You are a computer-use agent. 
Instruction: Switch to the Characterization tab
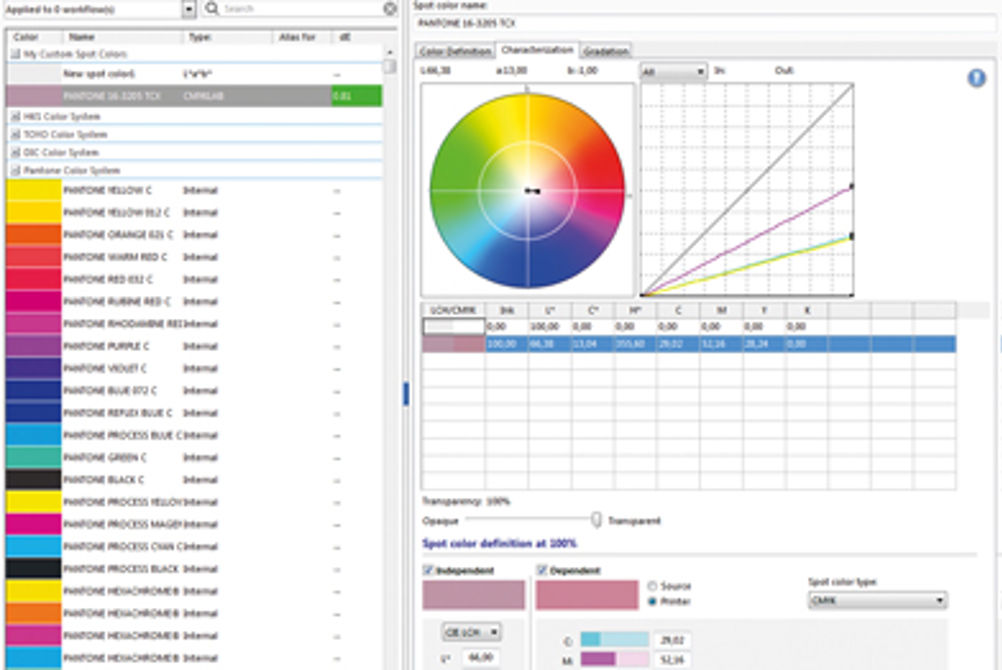537,50
